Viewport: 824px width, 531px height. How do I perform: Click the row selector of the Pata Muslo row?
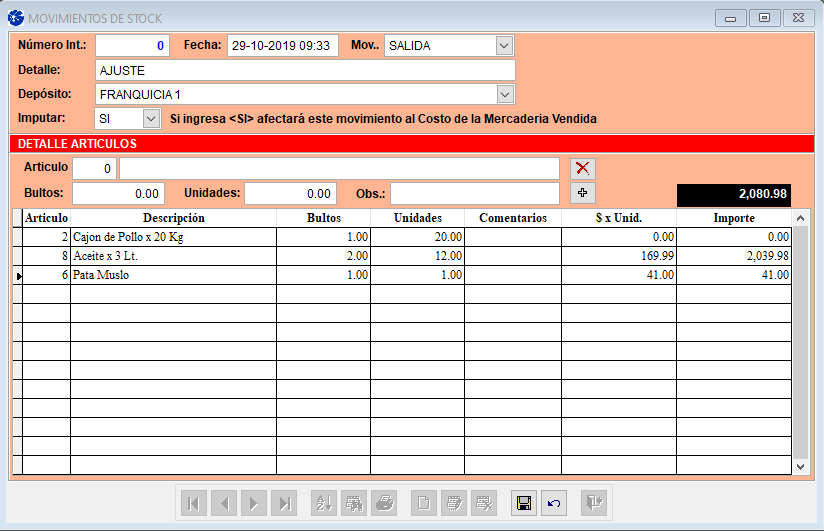pos(17,275)
